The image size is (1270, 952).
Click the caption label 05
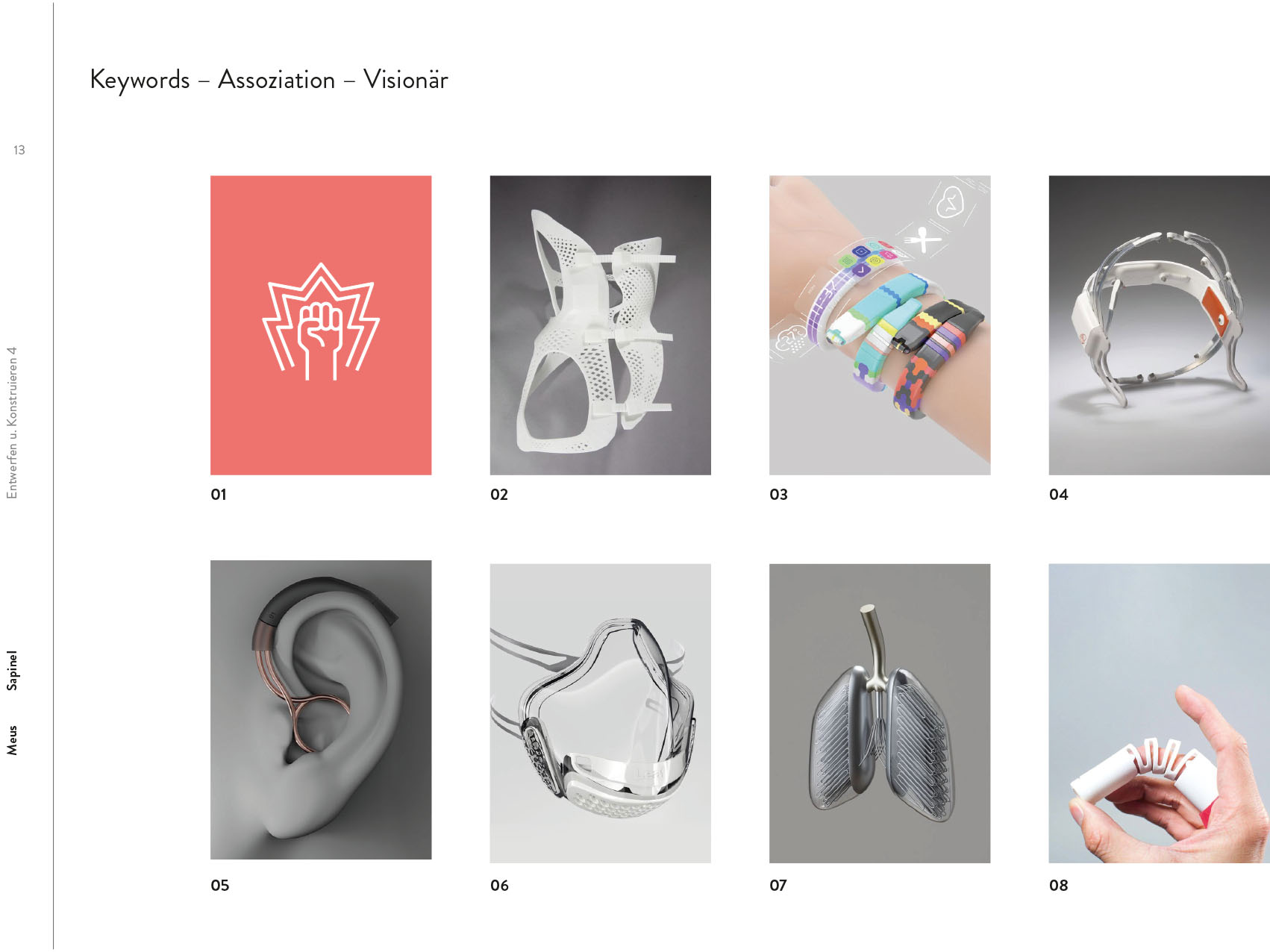tap(220, 886)
